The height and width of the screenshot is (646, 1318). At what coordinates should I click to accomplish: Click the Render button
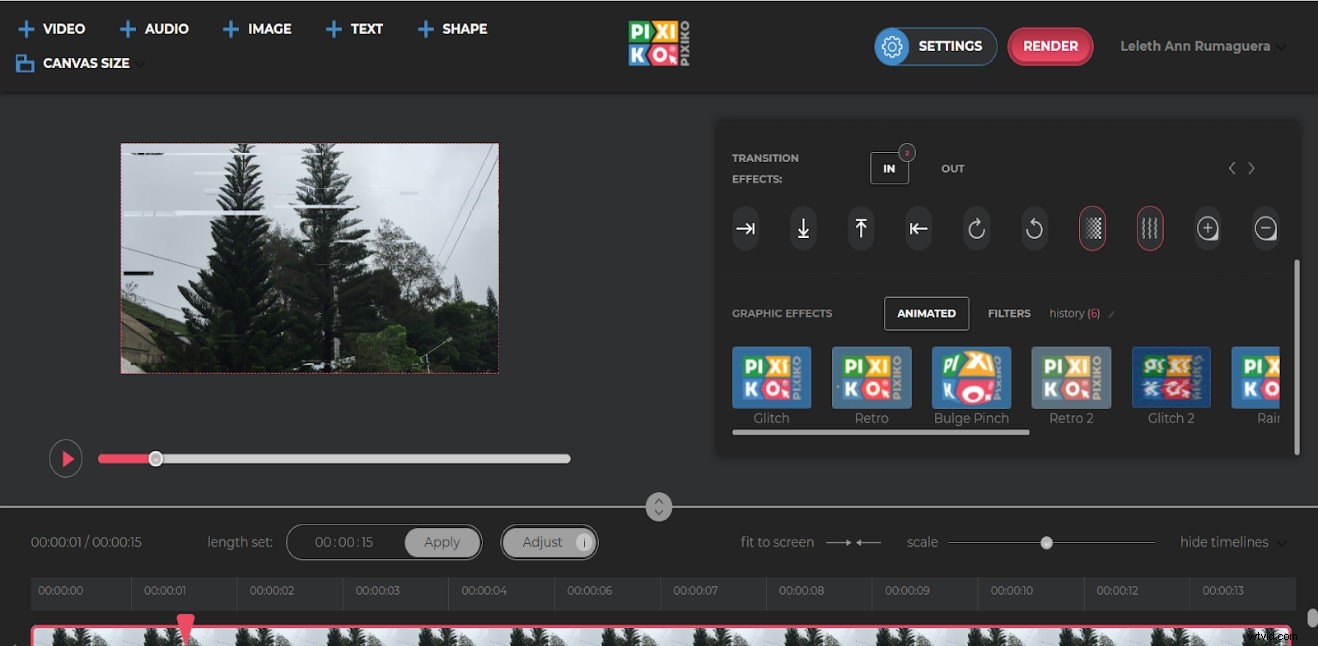coord(1050,46)
